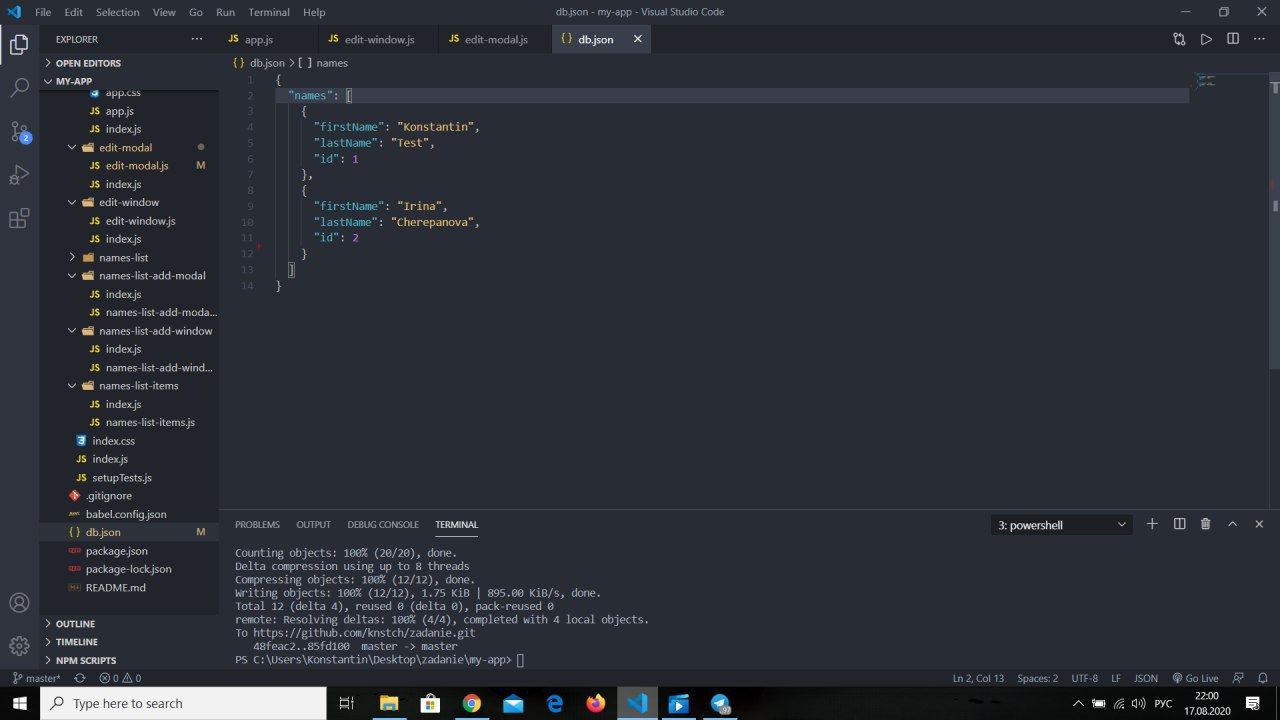The image size is (1280, 720).
Task: Show the DEBUG CONSOLE panel tab
Action: coord(383,524)
